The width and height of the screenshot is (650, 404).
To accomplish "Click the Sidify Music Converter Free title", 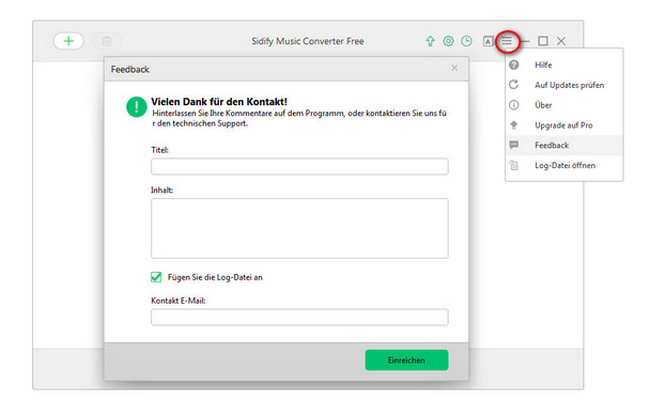I will (x=308, y=41).
